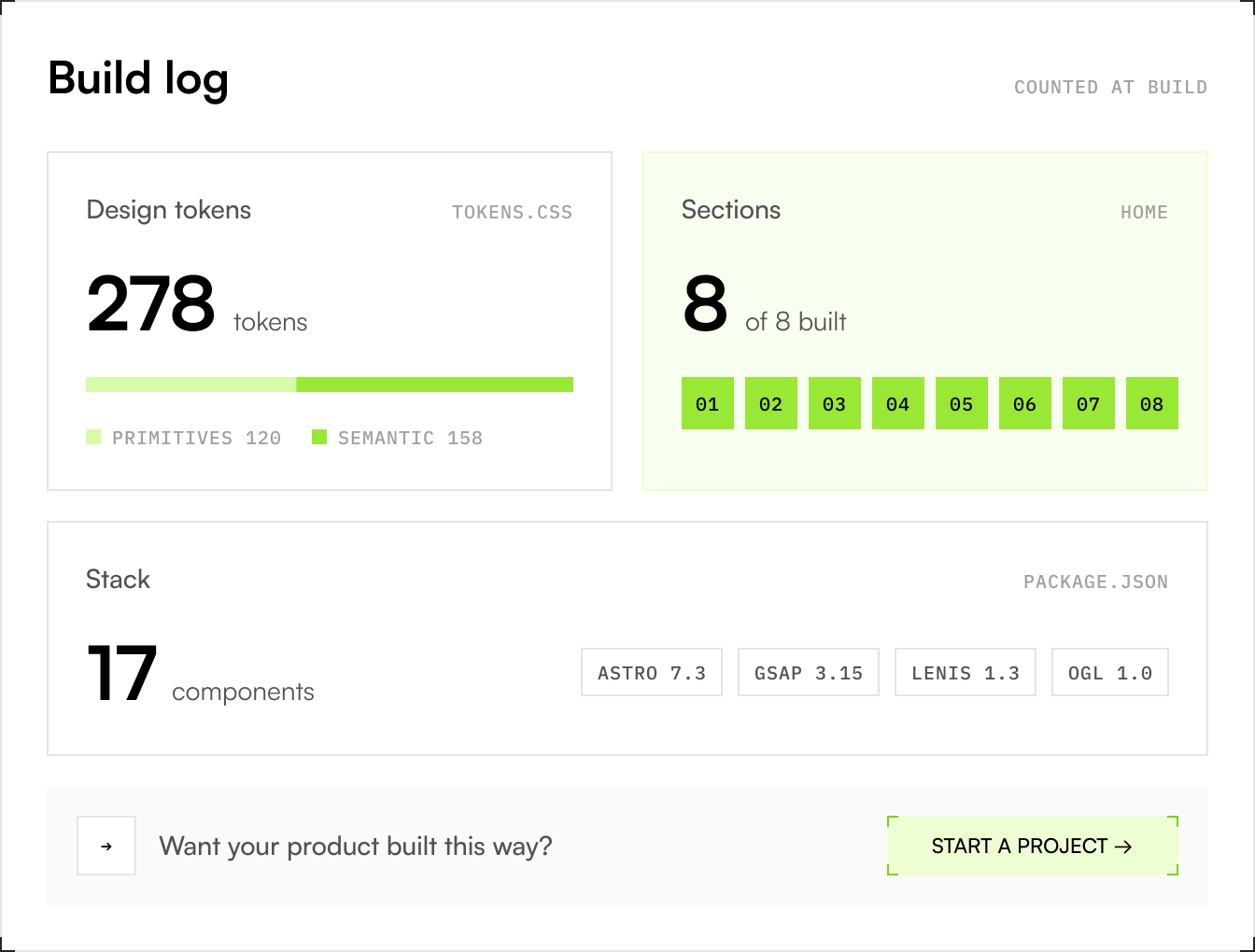
Task: Click the HOME label in Sections card
Action: [1145, 212]
